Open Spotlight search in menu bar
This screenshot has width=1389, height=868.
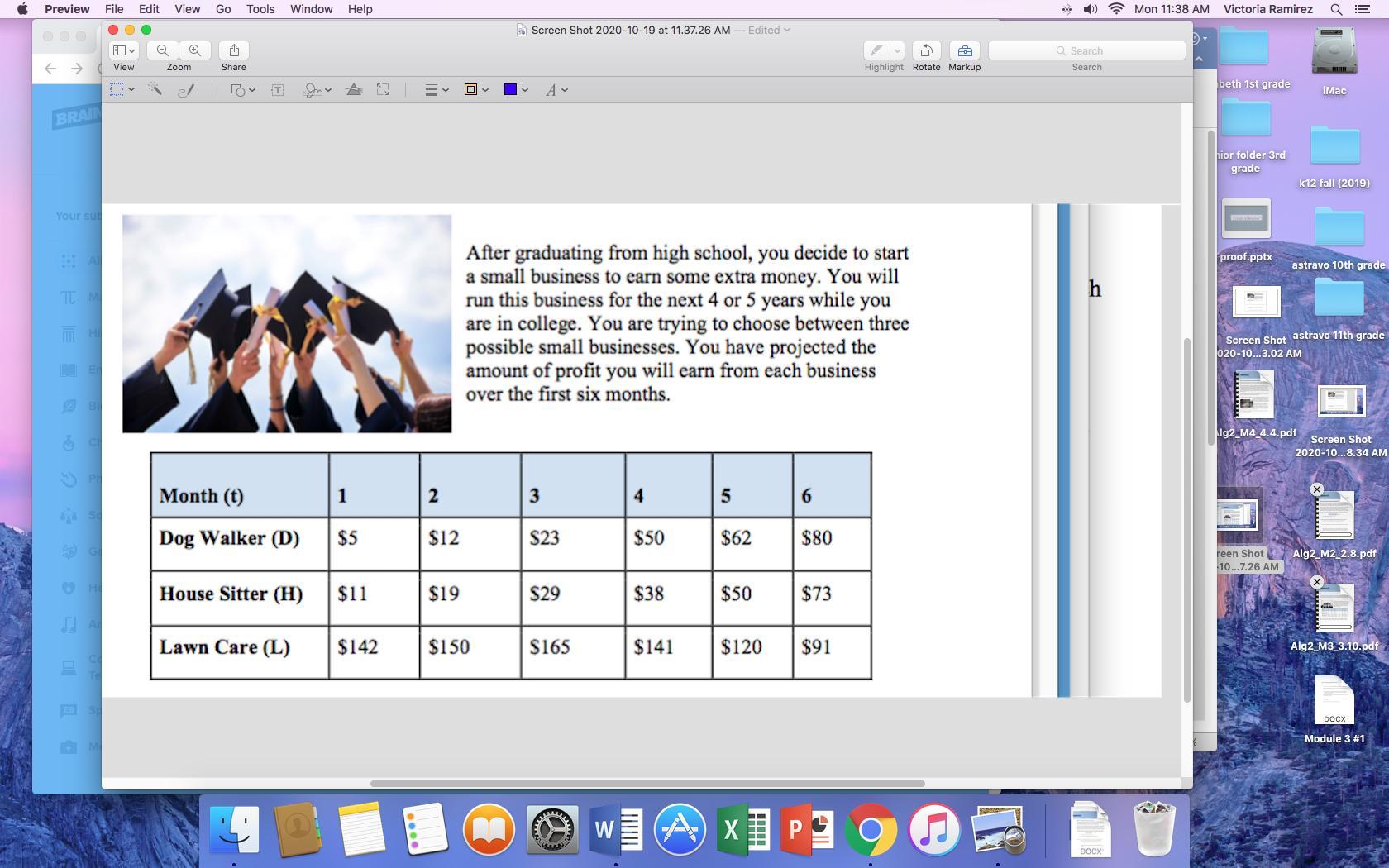point(1336,9)
